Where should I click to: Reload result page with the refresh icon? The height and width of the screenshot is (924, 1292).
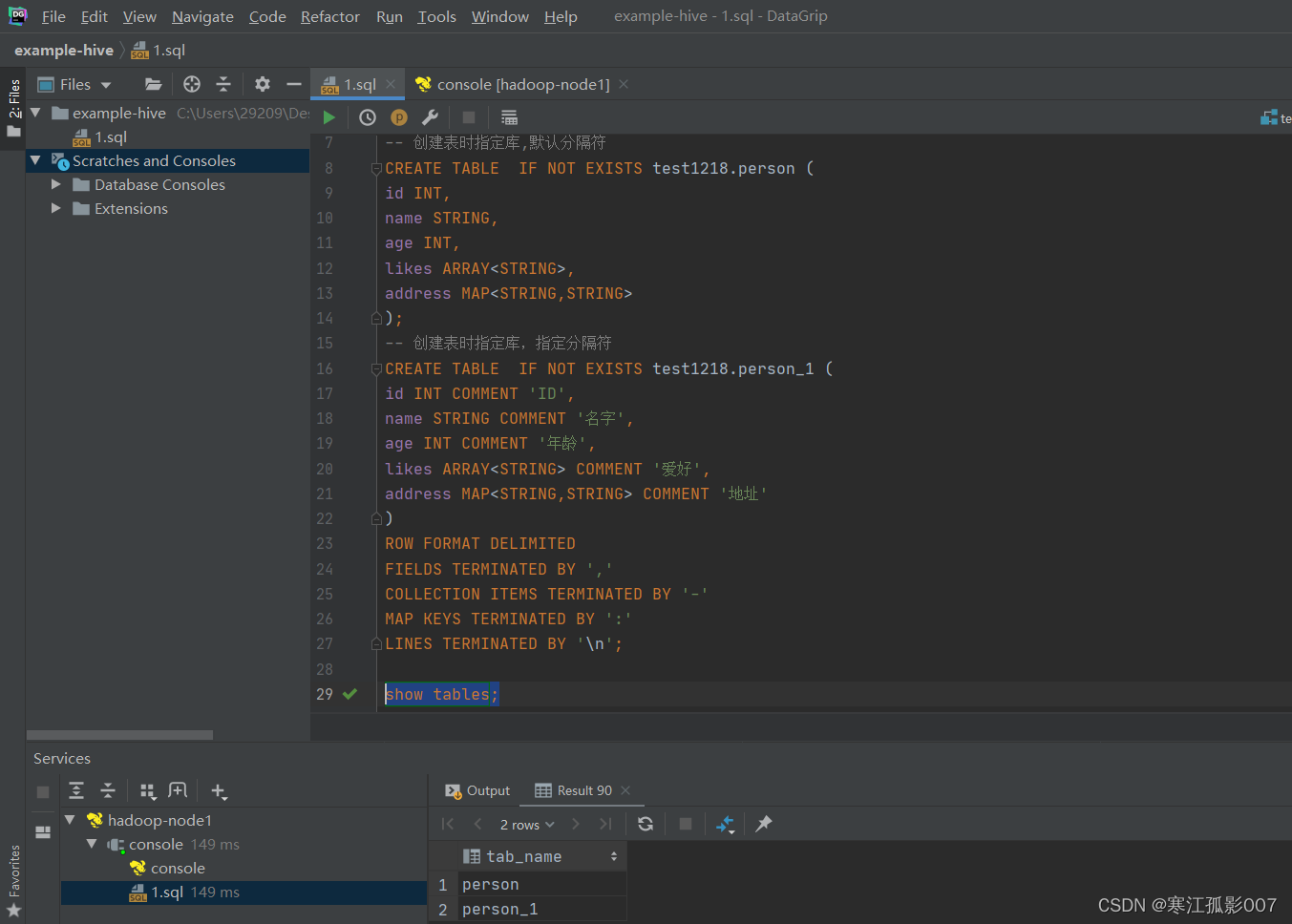(646, 824)
